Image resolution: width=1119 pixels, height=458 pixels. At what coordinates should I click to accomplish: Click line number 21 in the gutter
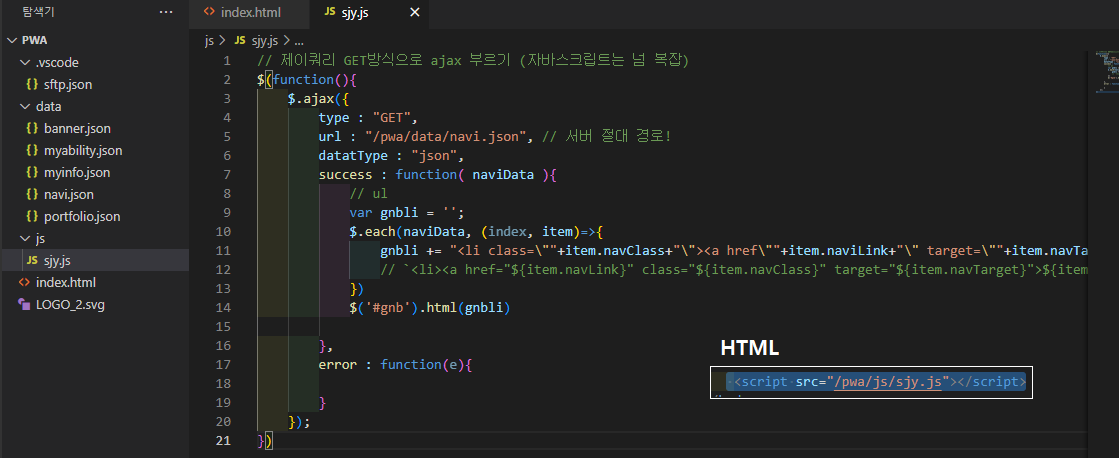click(x=223, y=440)
